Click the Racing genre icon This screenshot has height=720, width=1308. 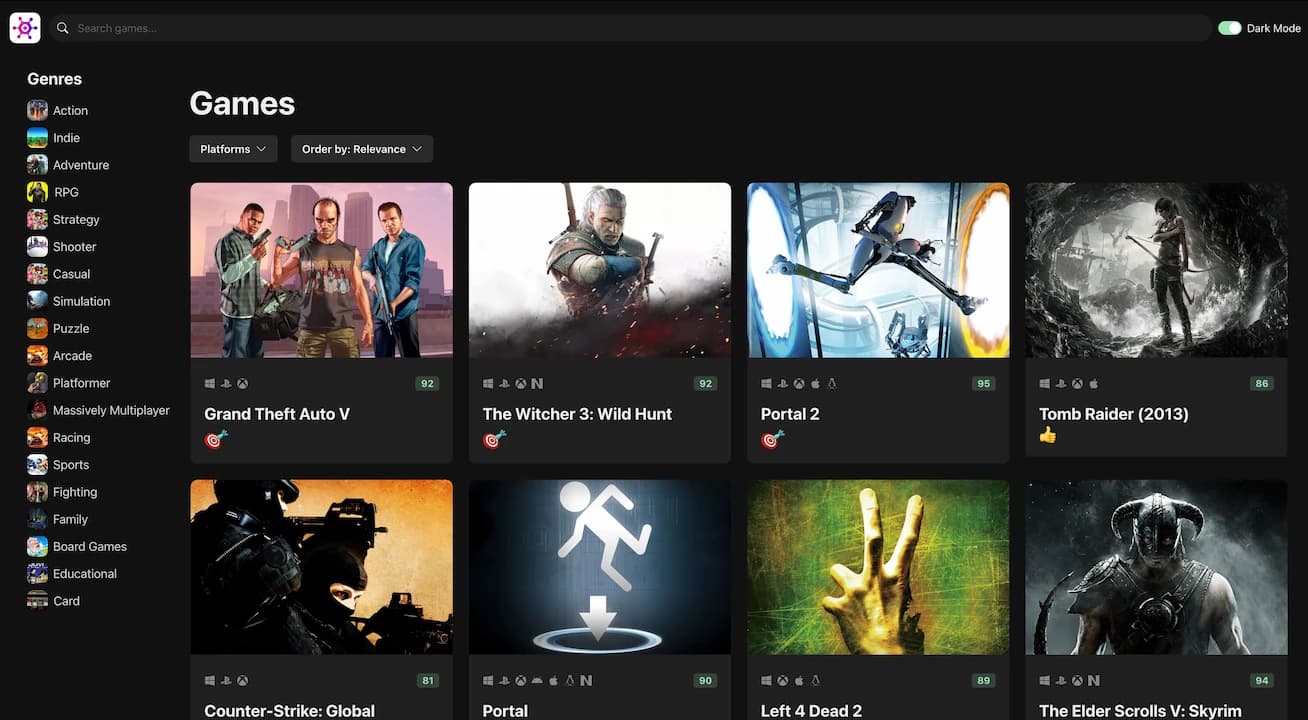click(37, 437)
